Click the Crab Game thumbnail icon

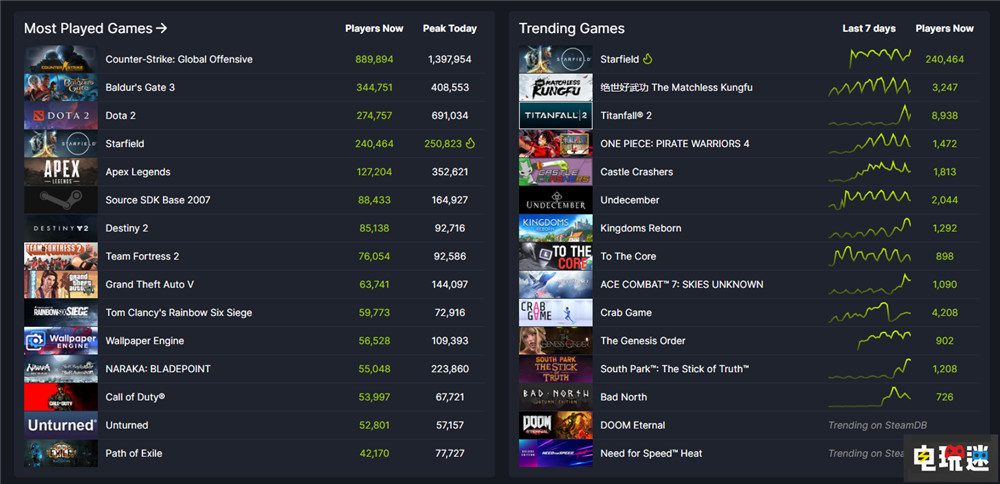point(555,313)
